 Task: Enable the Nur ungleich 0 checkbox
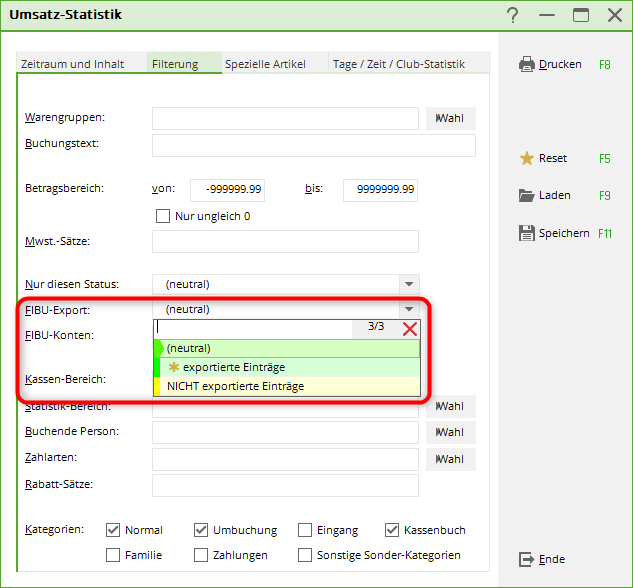point(164,216)
